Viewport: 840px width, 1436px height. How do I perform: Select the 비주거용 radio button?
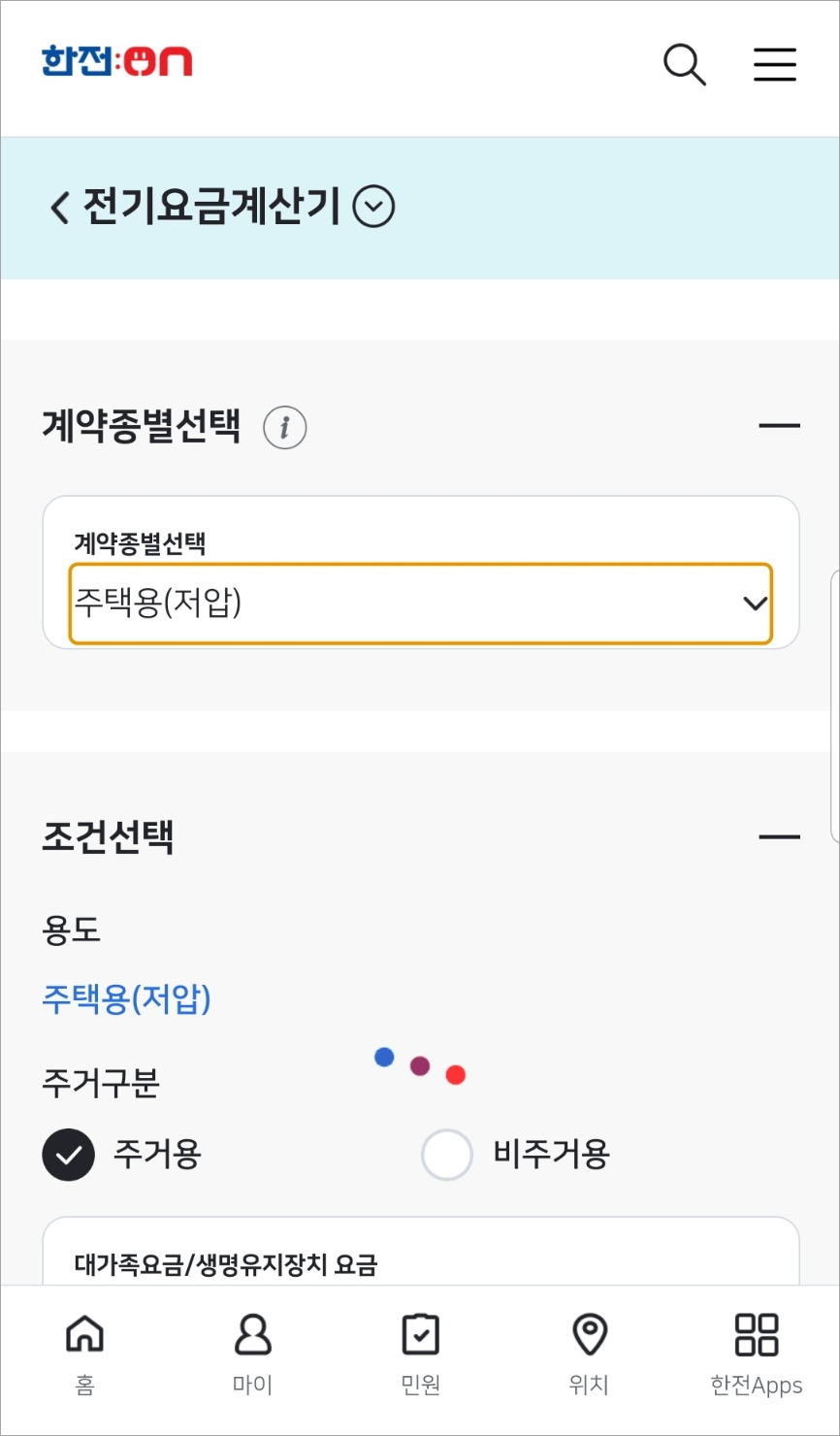point(446,1155)
